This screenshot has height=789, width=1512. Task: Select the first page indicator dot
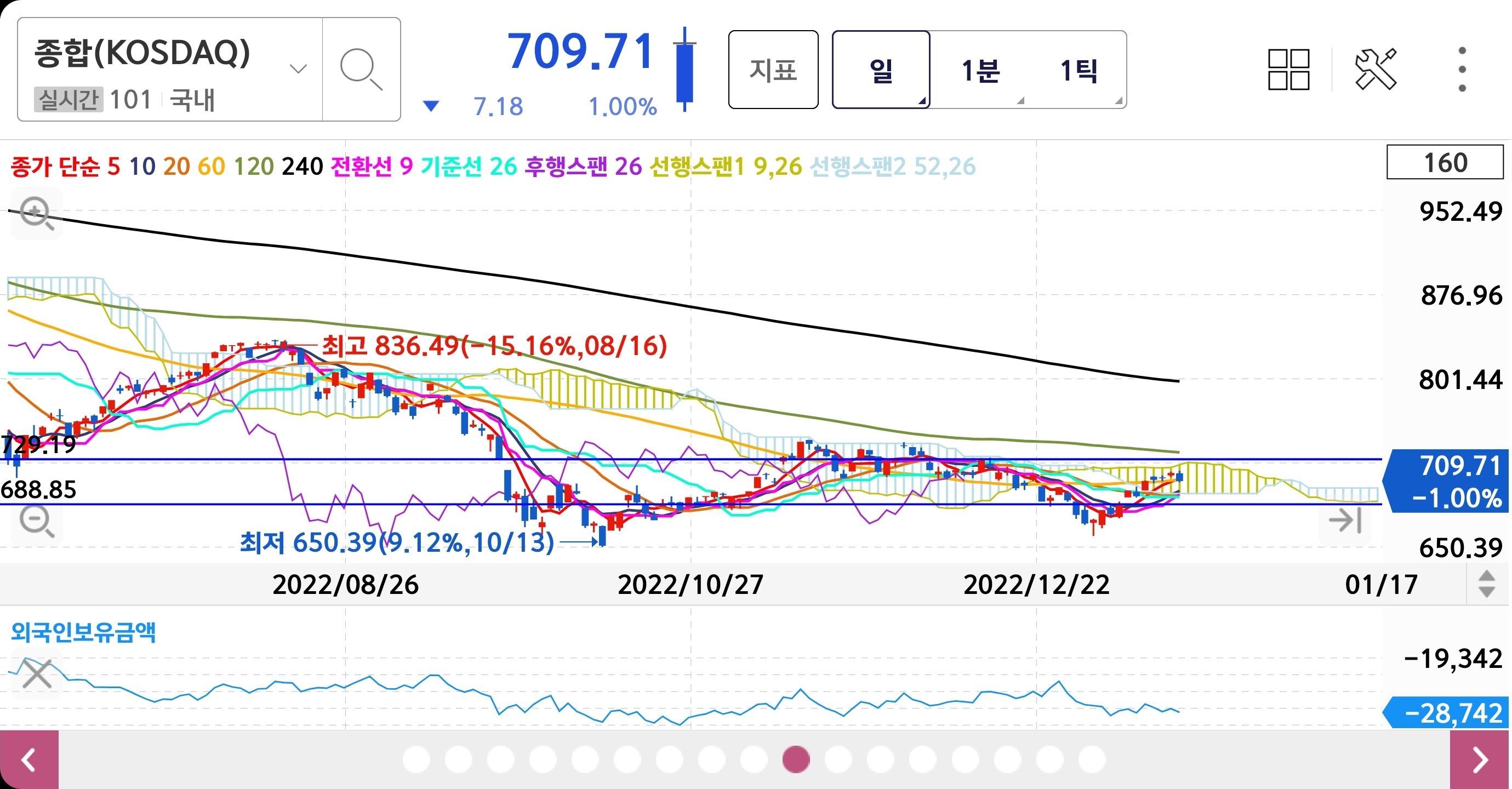(x=416, y=759)
